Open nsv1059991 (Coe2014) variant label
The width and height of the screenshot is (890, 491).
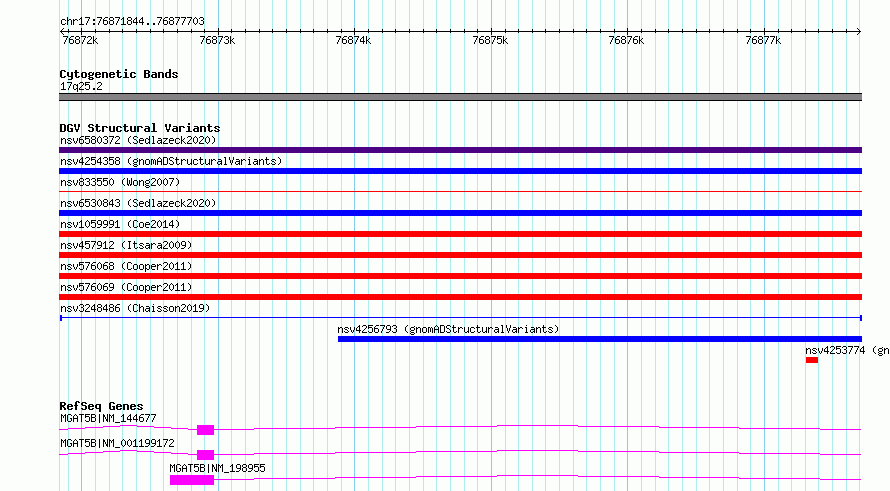tap(120, 224)
